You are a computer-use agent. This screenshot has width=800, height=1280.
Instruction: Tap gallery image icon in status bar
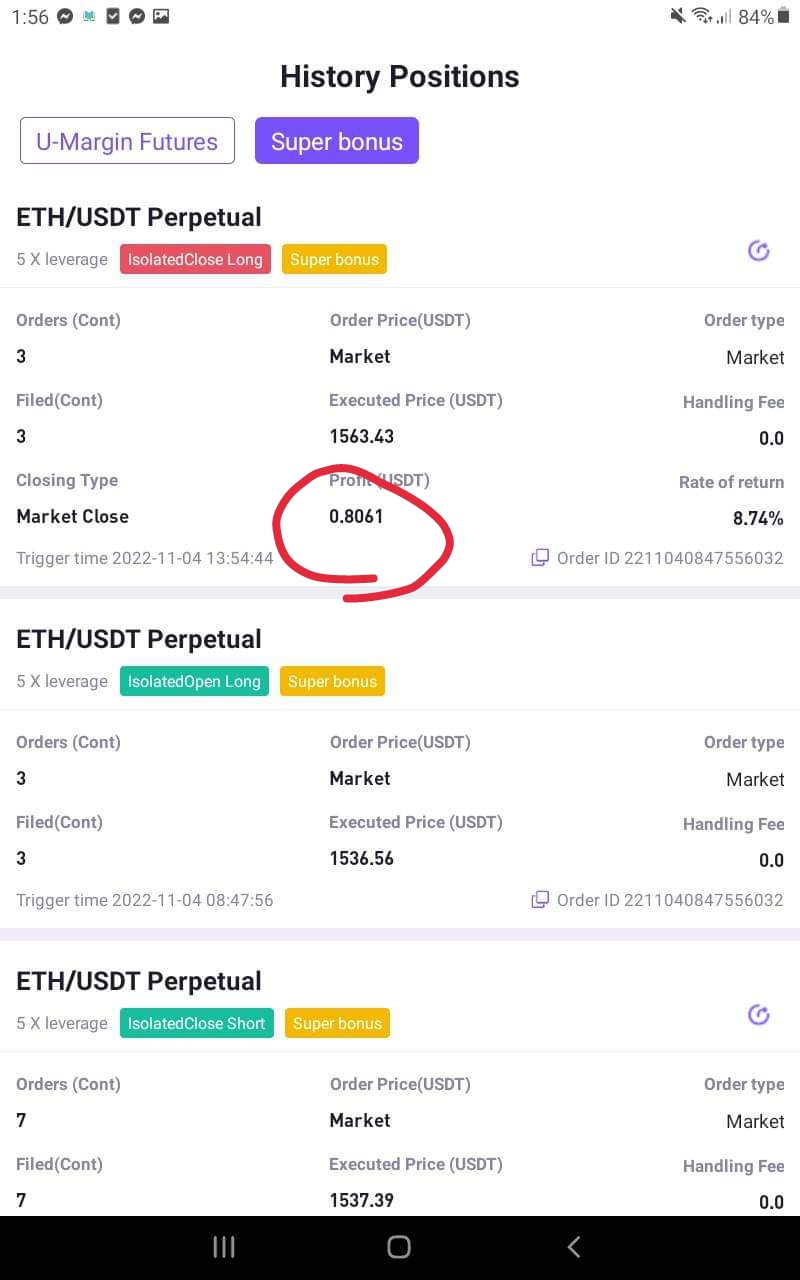160,16
